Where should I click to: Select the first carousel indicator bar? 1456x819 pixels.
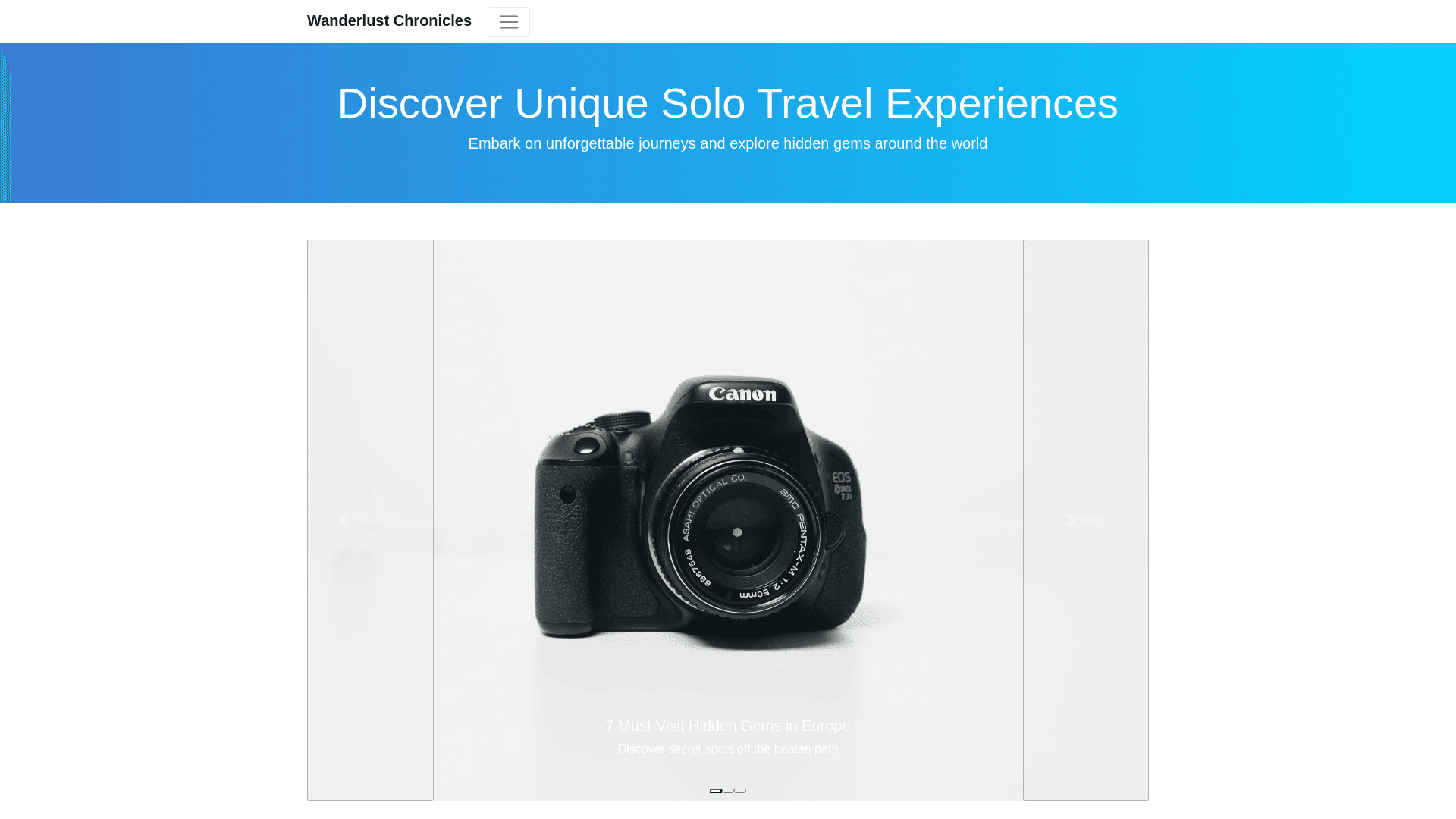coord(716,791)
